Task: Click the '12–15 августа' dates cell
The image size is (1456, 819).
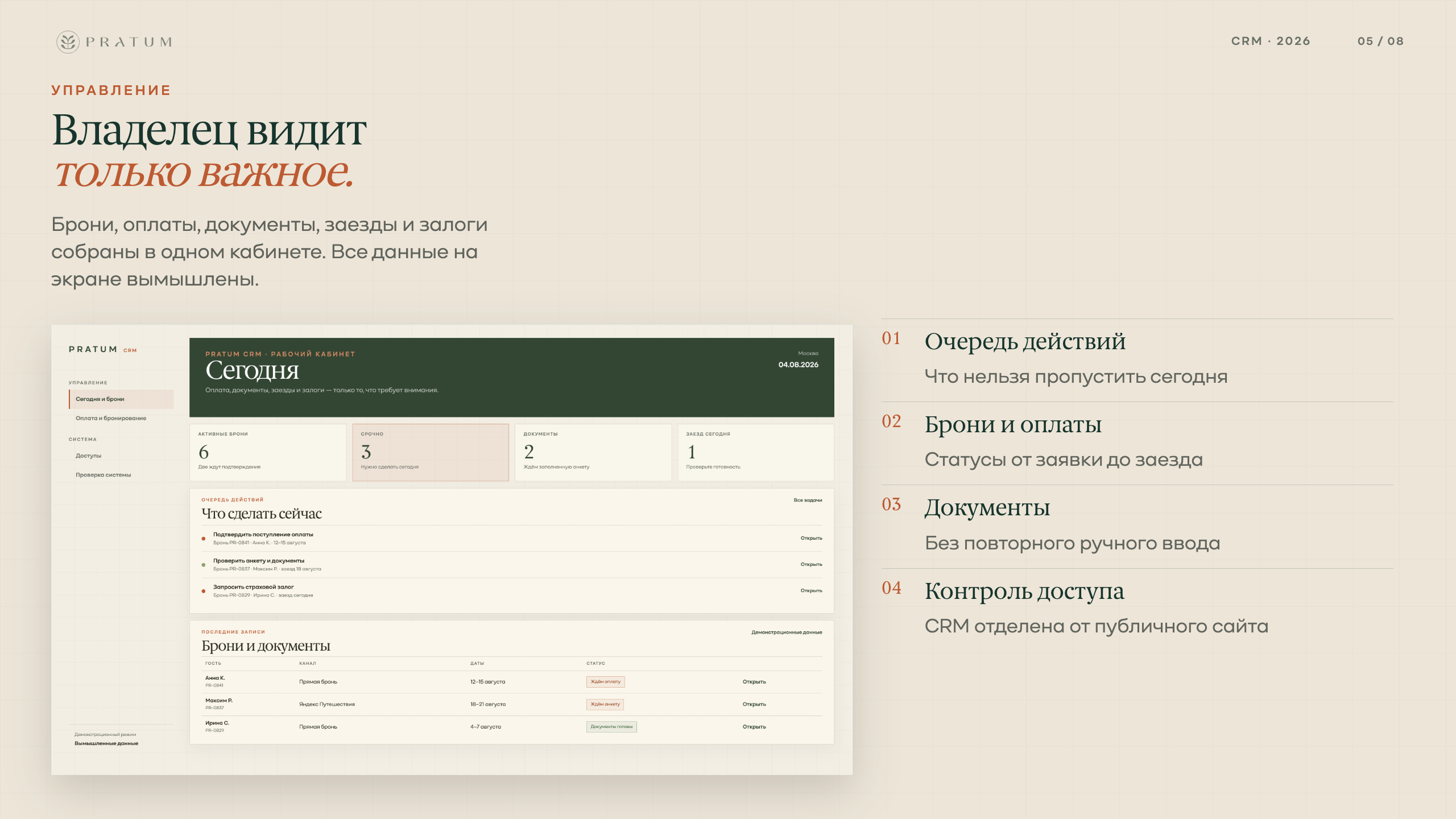Action: pos(487,681)
